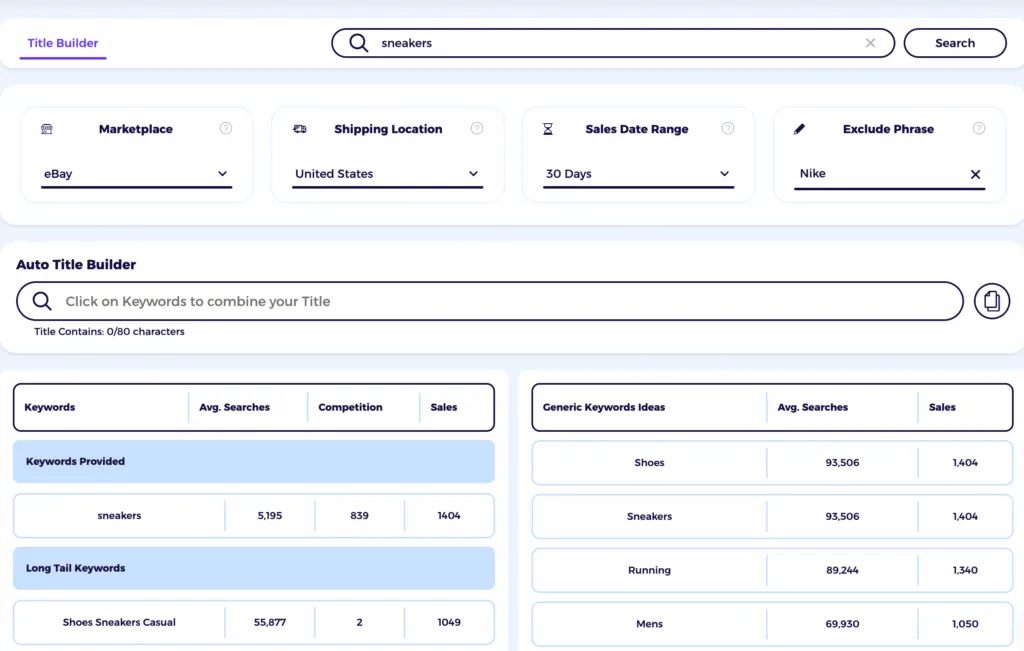The height and width of the screenshot is (651, 1024).
Task: Click the magnifier icon inside Auto Title Builder
Action: pyautogui.click(x=41, y=300)
